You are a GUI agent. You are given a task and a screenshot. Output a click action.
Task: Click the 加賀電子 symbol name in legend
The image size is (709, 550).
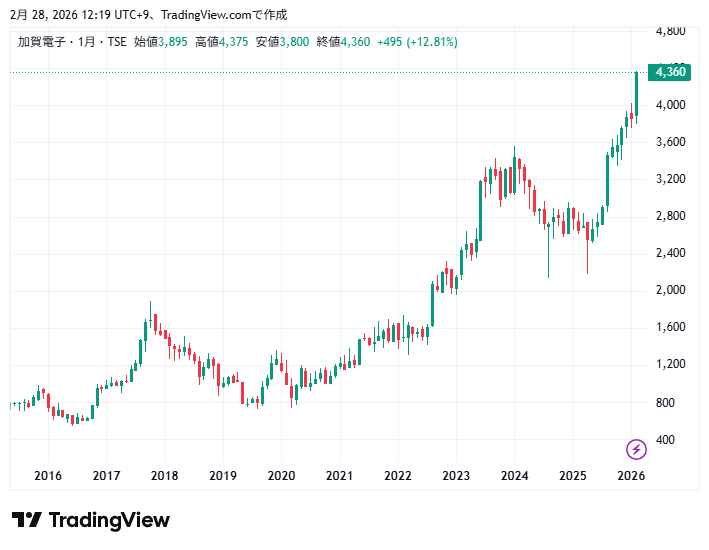click(x=40, y=42)
